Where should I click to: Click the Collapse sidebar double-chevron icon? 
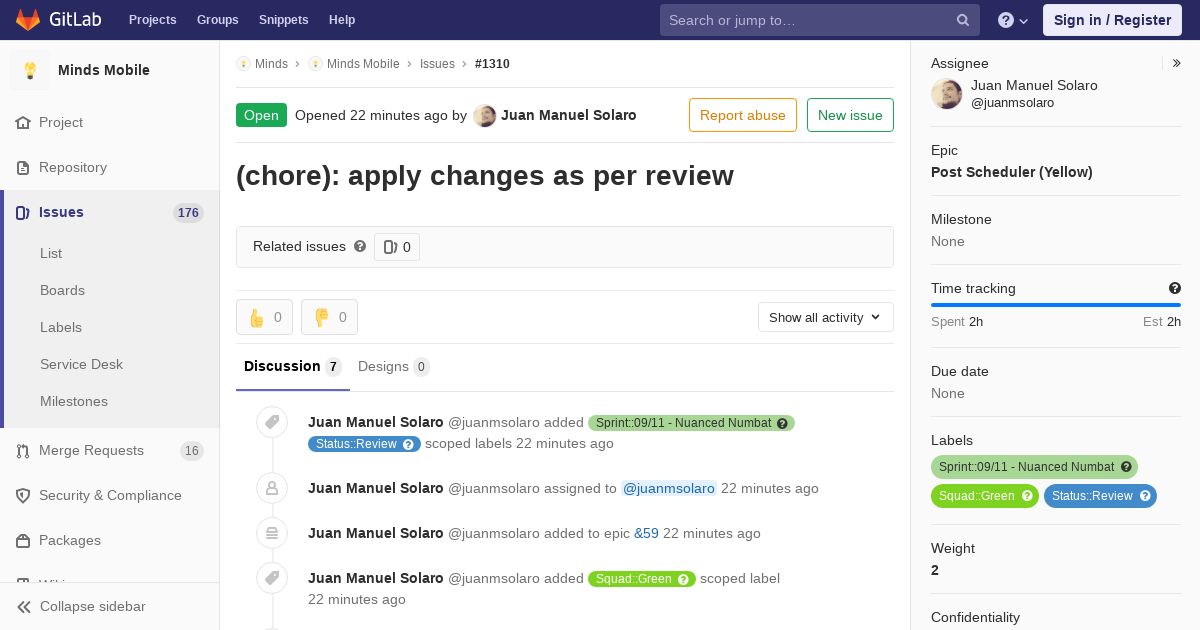pos(24,607)
